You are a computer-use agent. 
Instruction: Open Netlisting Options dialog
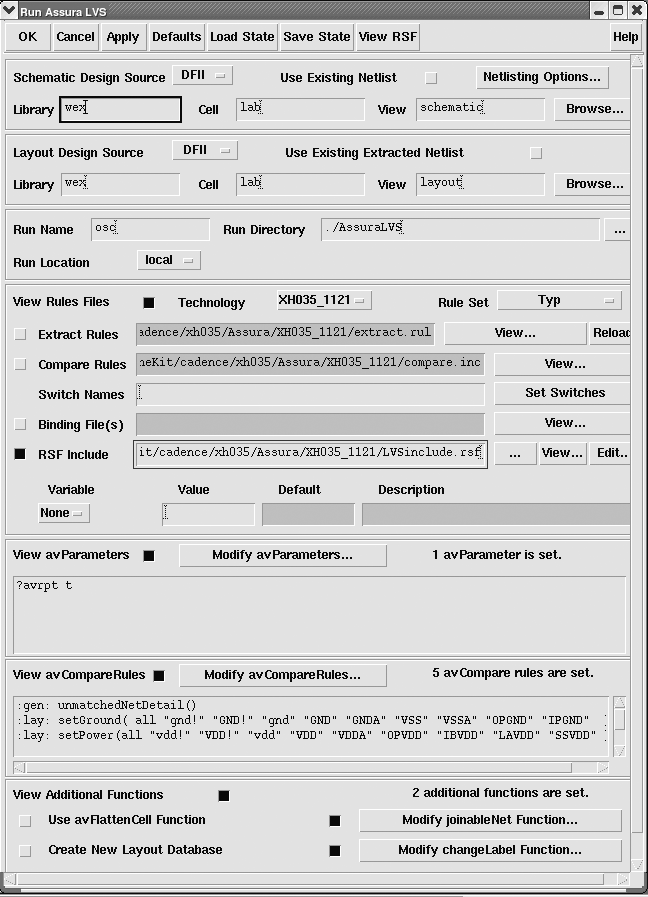542,77
